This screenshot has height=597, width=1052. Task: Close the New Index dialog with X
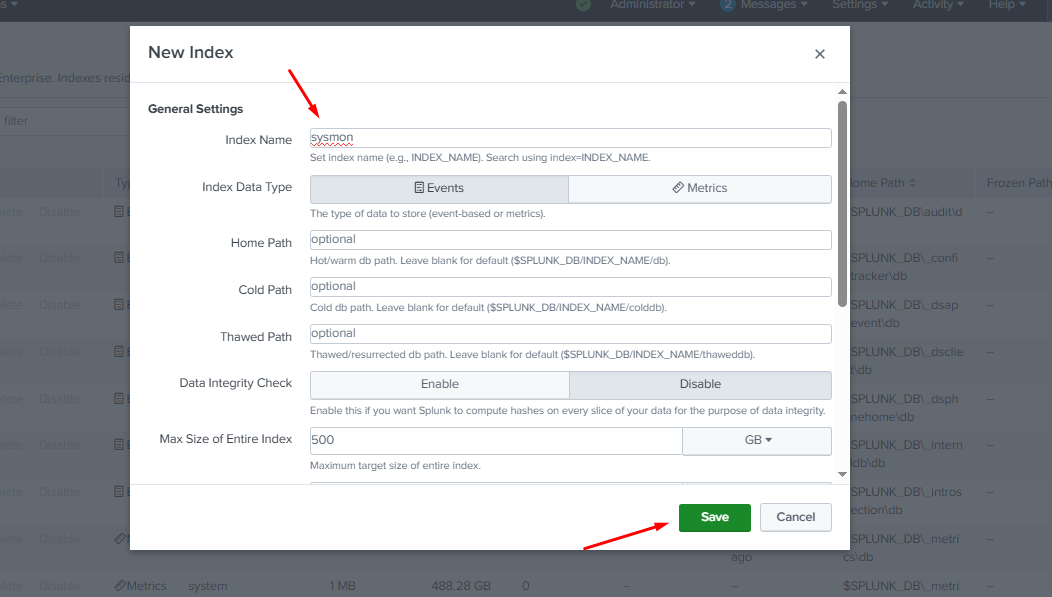(819, 54)
